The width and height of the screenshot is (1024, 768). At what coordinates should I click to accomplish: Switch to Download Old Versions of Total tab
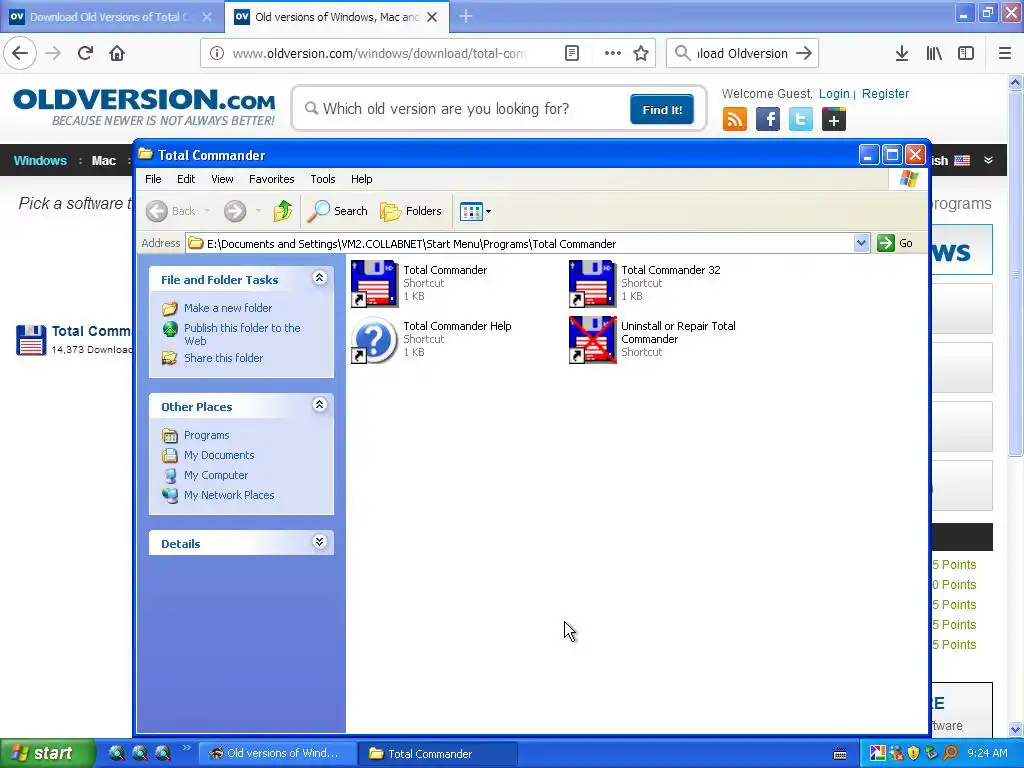tap(111, 17)
